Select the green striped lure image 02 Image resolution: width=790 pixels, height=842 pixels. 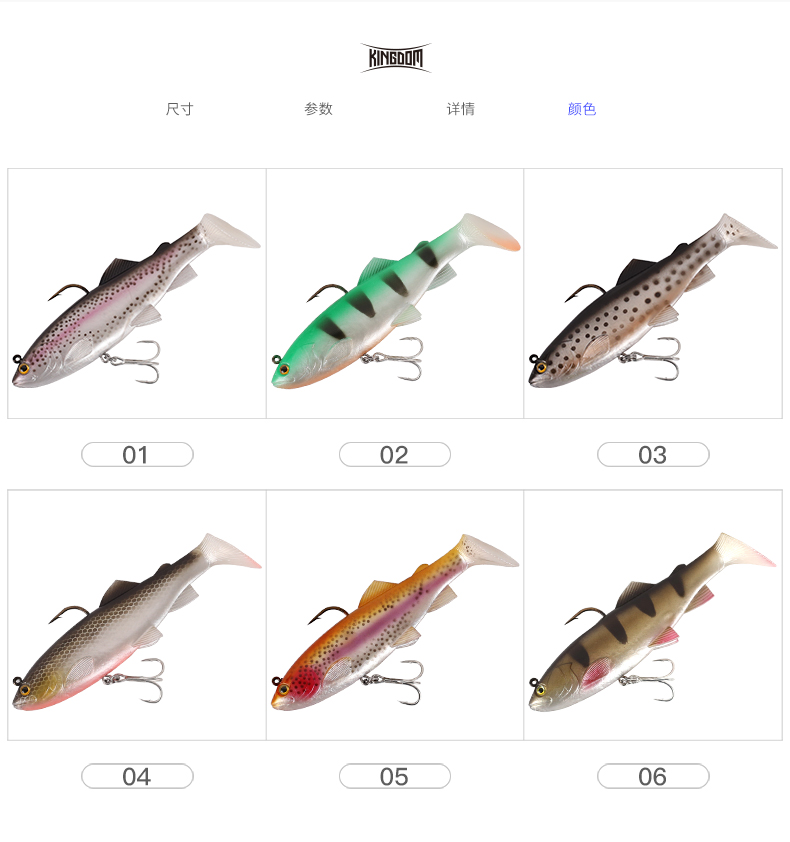[x=395, y=293]
